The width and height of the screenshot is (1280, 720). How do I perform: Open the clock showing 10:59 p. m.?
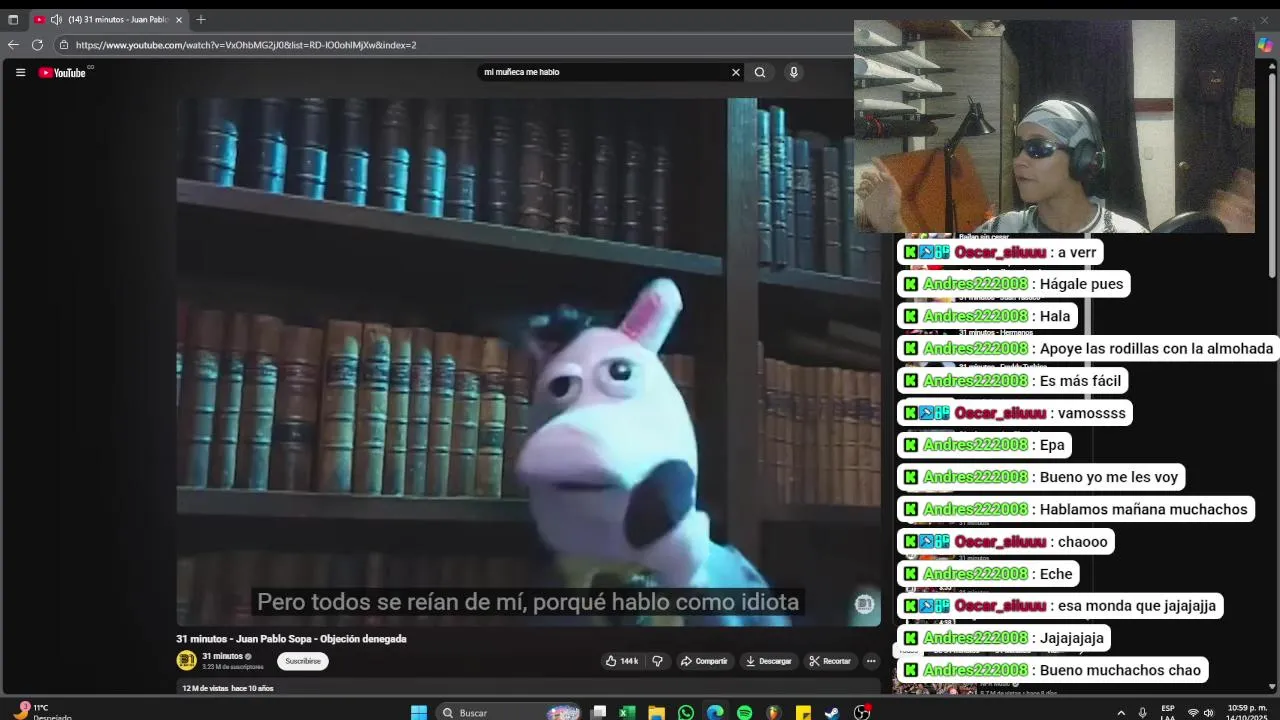click(x=1245, y=712)
